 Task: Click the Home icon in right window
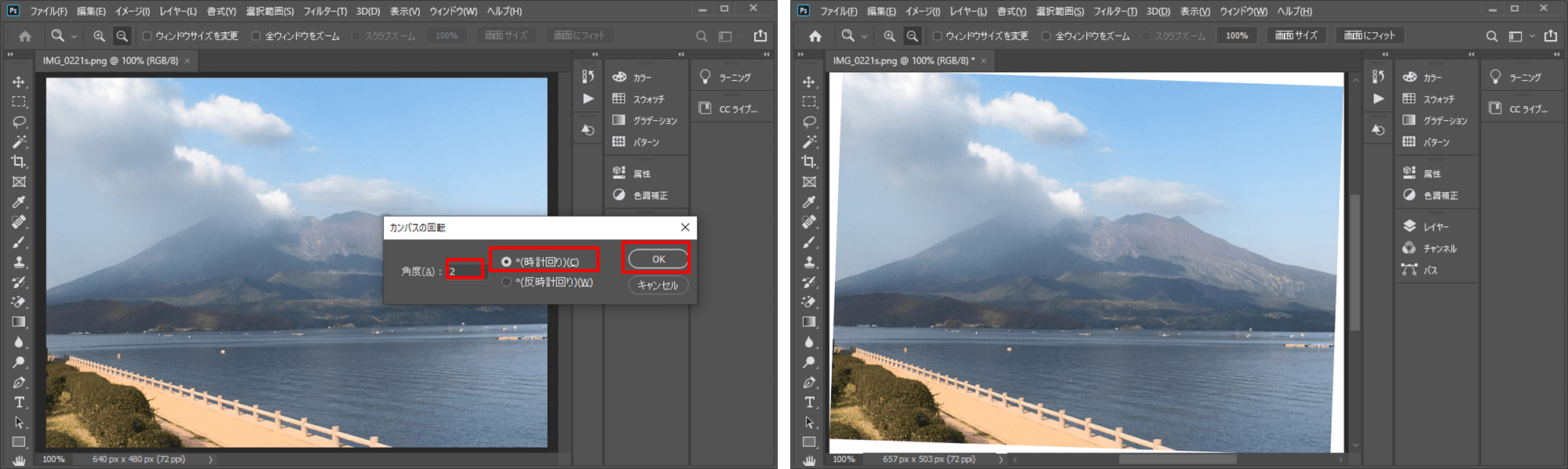click(x=815, y=36)
